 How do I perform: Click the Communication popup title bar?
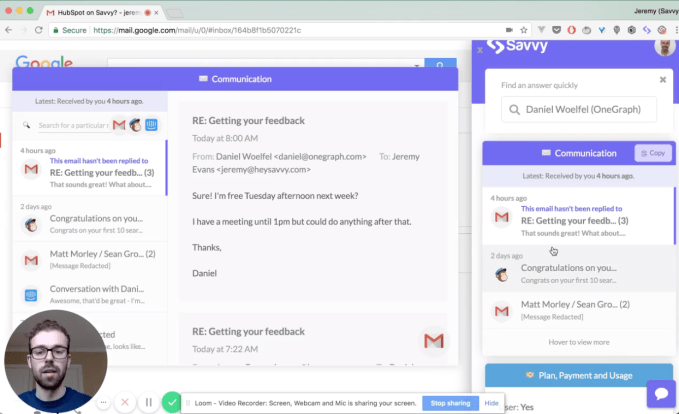pos(235,79)
